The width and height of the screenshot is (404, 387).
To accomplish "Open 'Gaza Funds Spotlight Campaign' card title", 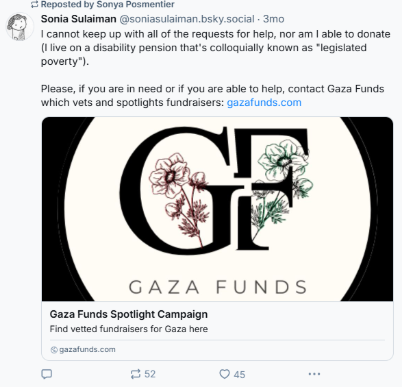I will pyautogui.click(x=129, y=314).
